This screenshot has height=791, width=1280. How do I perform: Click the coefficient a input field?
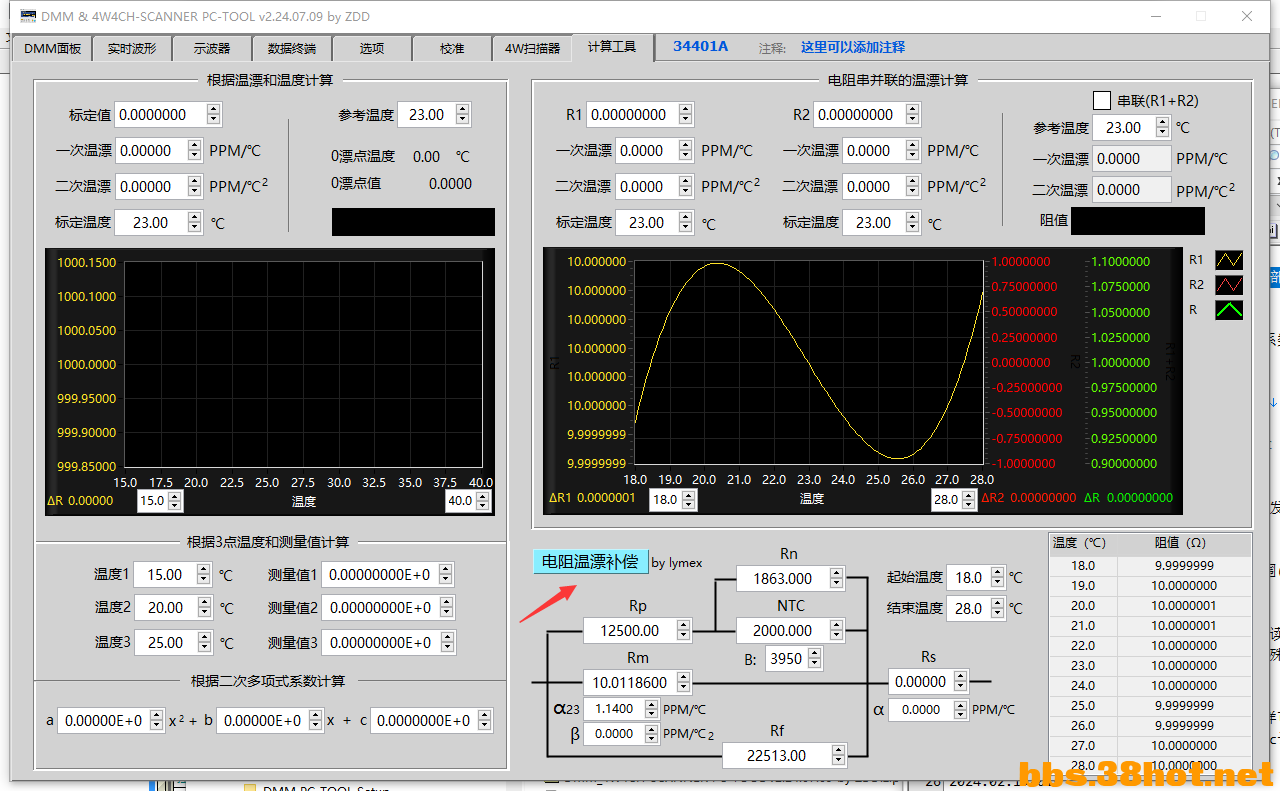coord(103,721)
